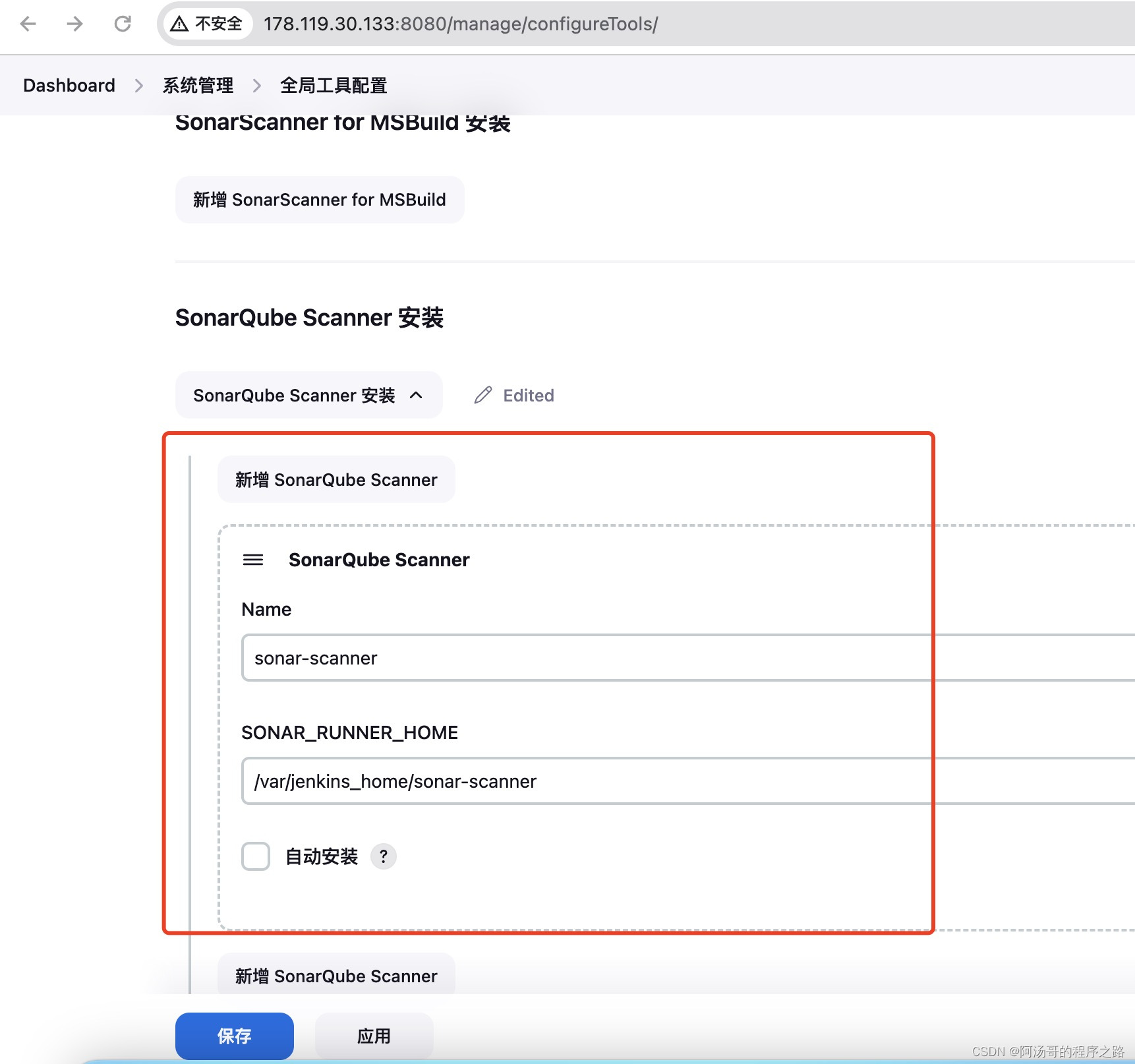Open the Dashboard breadcrumb link

69,86
